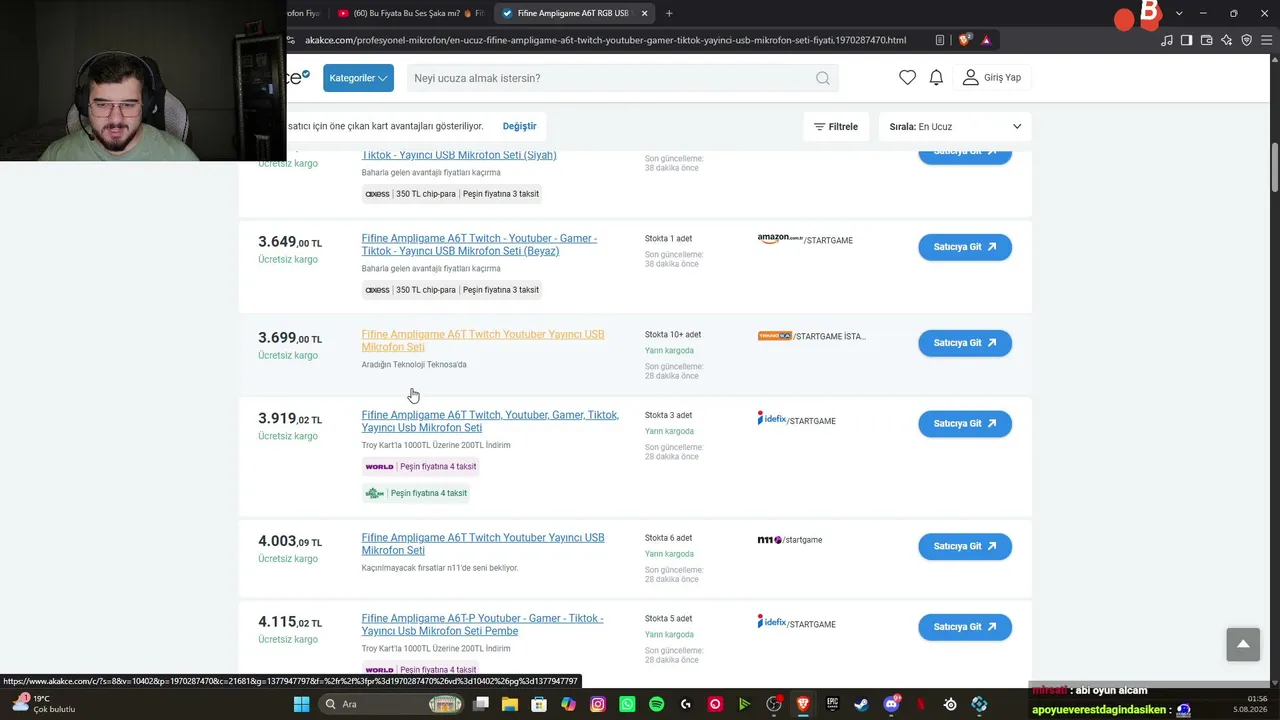
Task: Open Epic Games Launcher from taskbar
Action: coord(832,704)
